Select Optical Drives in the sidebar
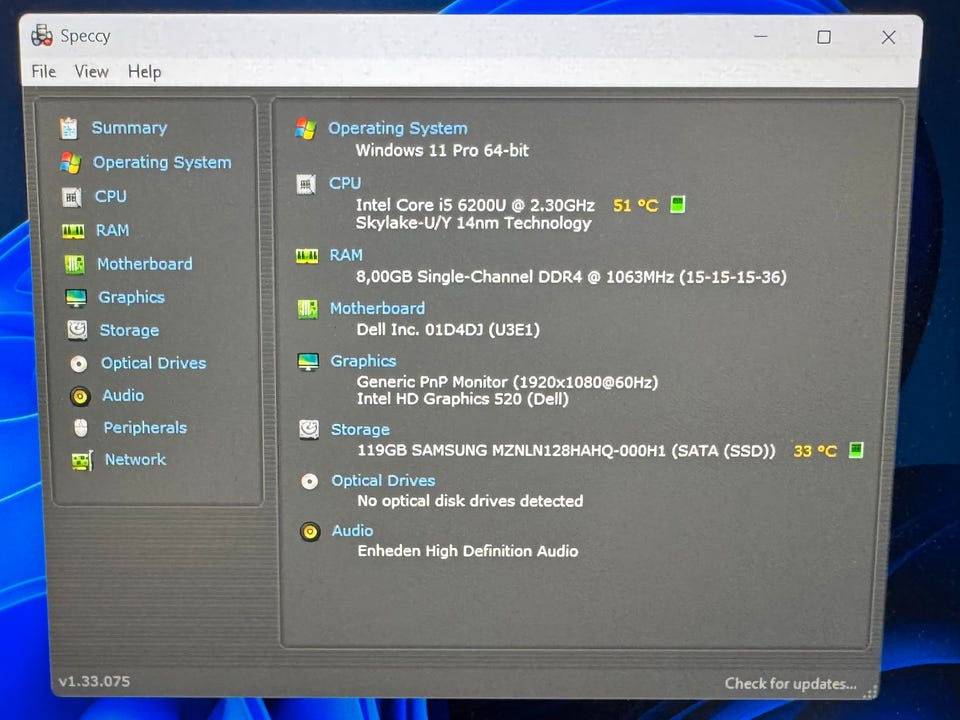Screen dimensions: 960x720 pyautogui.click(x=154, y=363)
